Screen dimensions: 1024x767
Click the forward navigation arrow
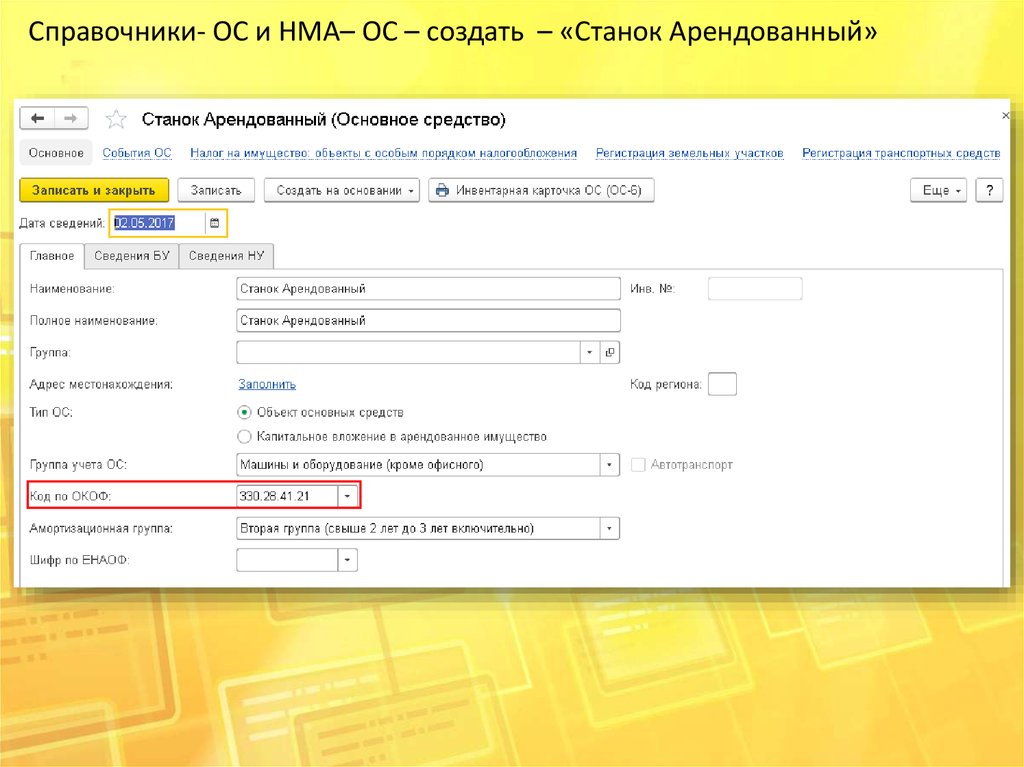pyautogui.click(x=74, y=118)
